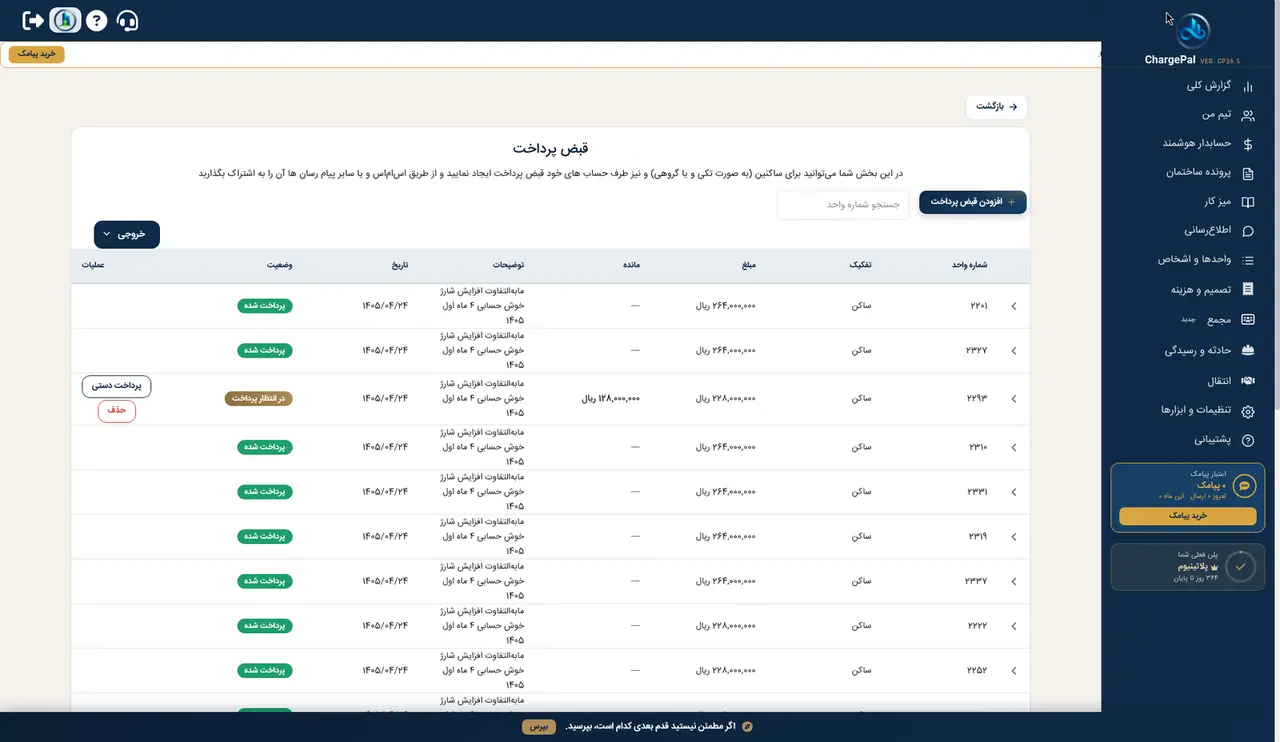Click the question mark help icon
The height and width of the screenshot is (742, 1280).
96,20
